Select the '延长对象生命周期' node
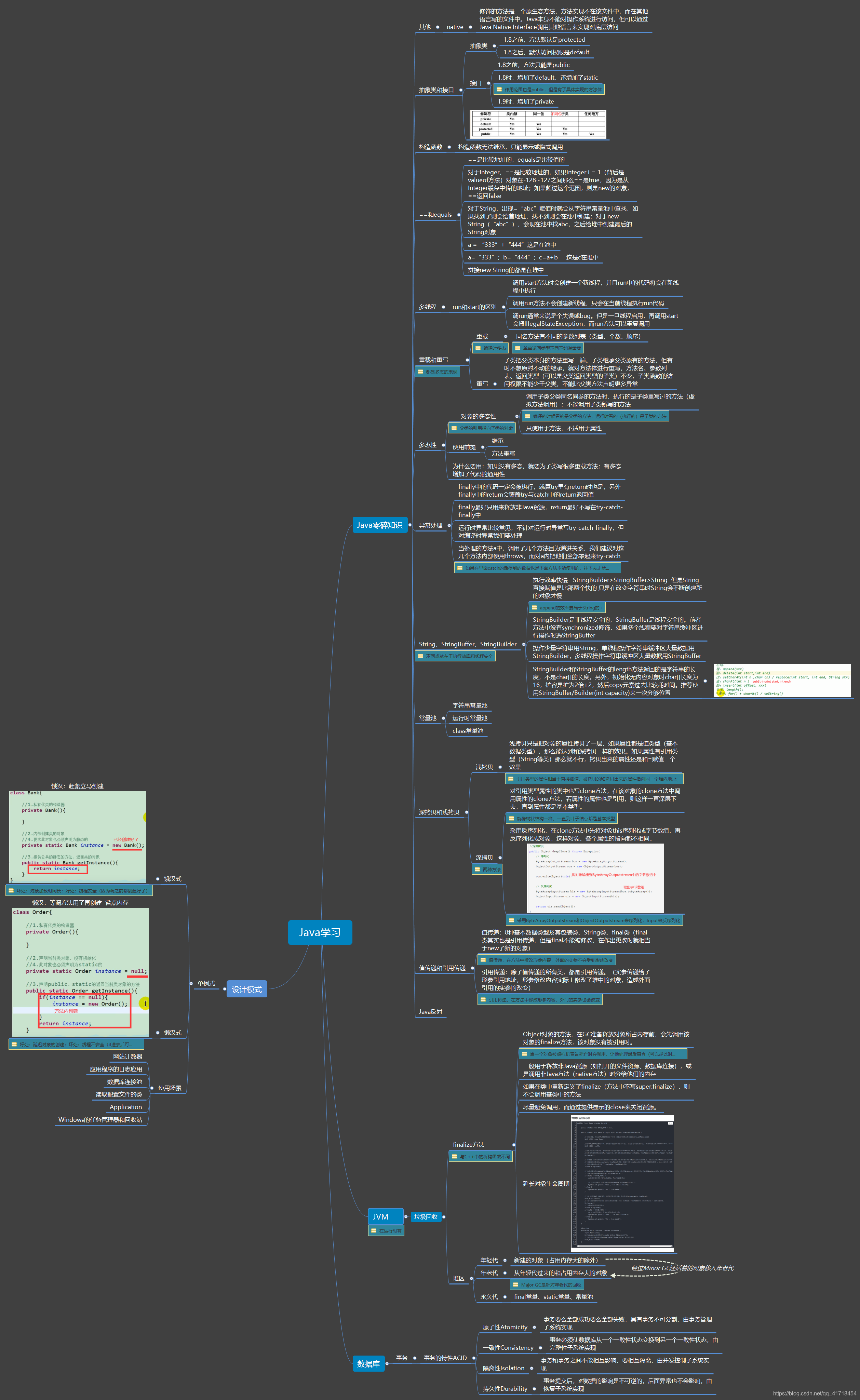The height and width of the screenshot is (1400, 860). coord(546,1183)
